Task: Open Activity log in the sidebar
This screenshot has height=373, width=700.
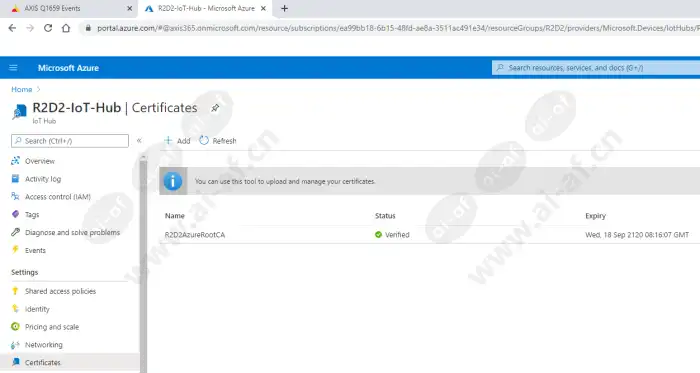Action: pos(43,179)
